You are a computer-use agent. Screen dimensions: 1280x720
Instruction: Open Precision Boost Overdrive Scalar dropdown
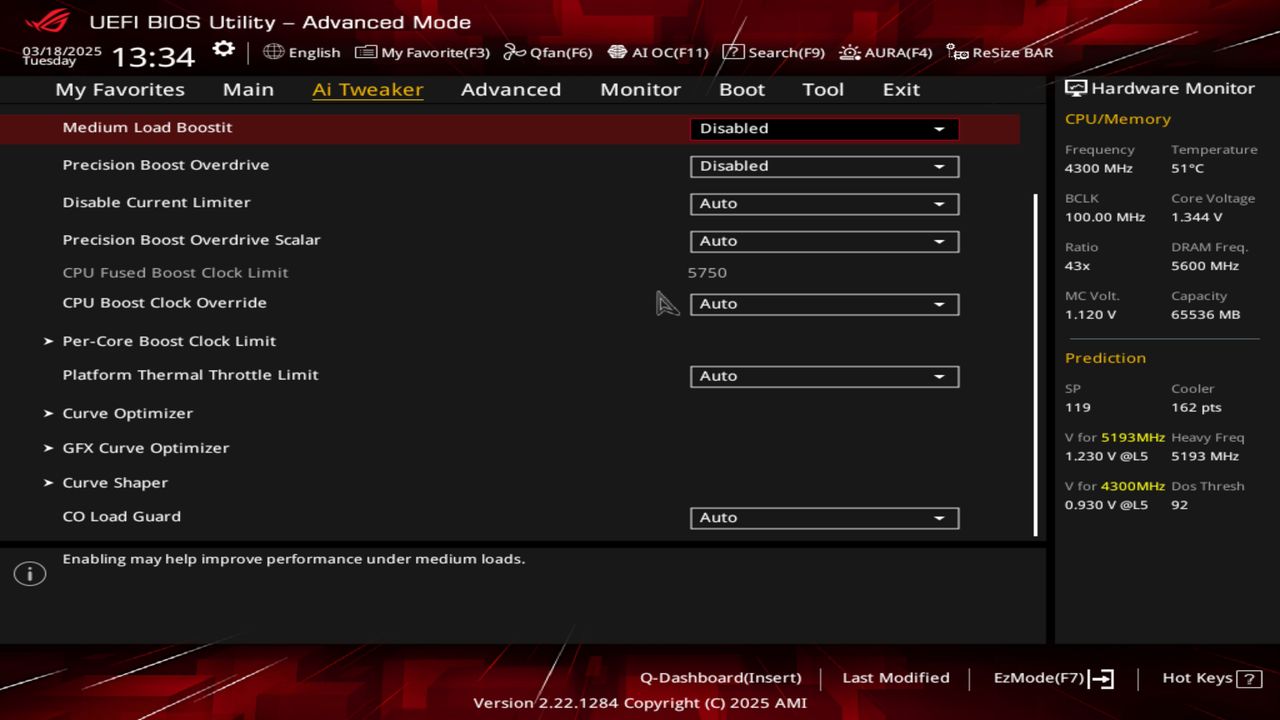pos(825,241)
